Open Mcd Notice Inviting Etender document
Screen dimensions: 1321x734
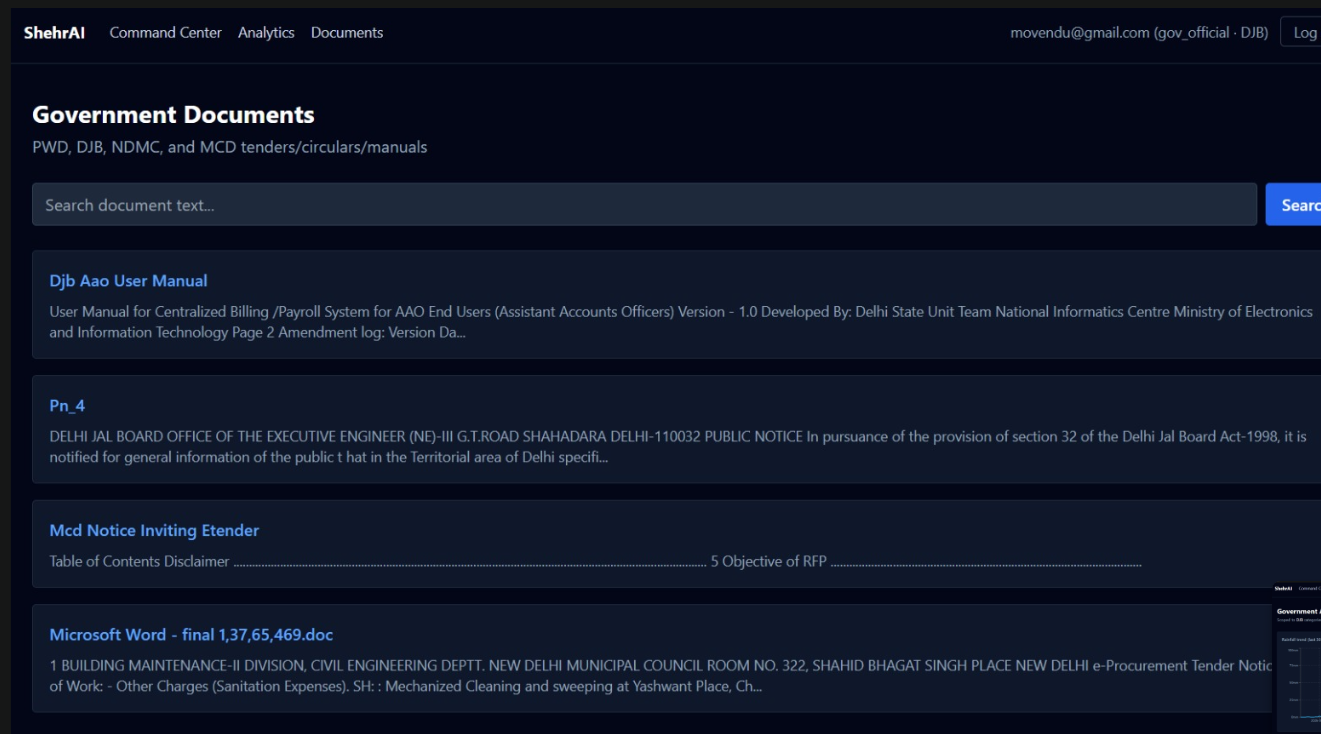[x=154, y=530]
